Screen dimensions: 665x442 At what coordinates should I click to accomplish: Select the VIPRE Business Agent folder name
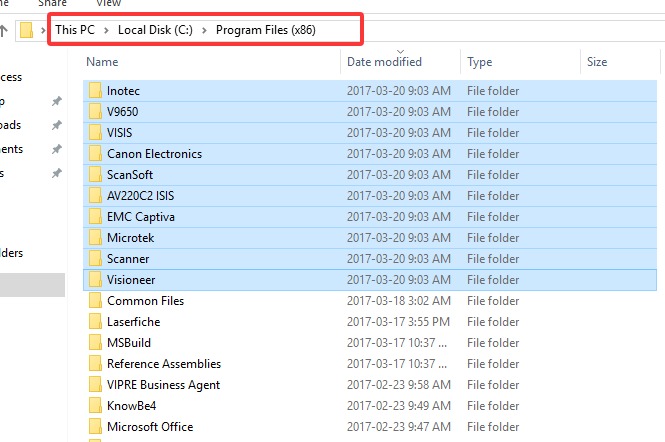pos(163,385)
